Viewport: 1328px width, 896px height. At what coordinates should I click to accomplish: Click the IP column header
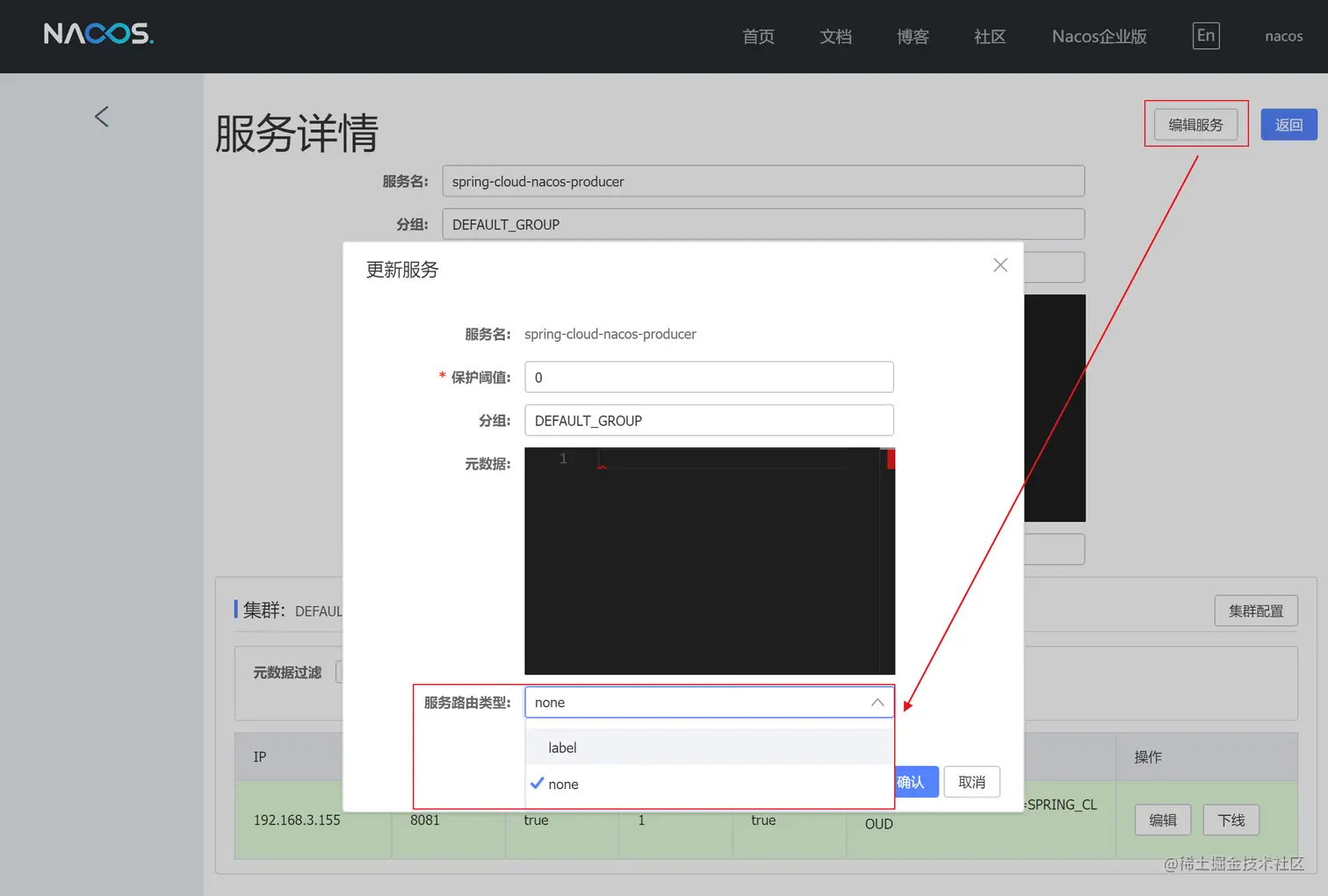(x=260, y=756)
